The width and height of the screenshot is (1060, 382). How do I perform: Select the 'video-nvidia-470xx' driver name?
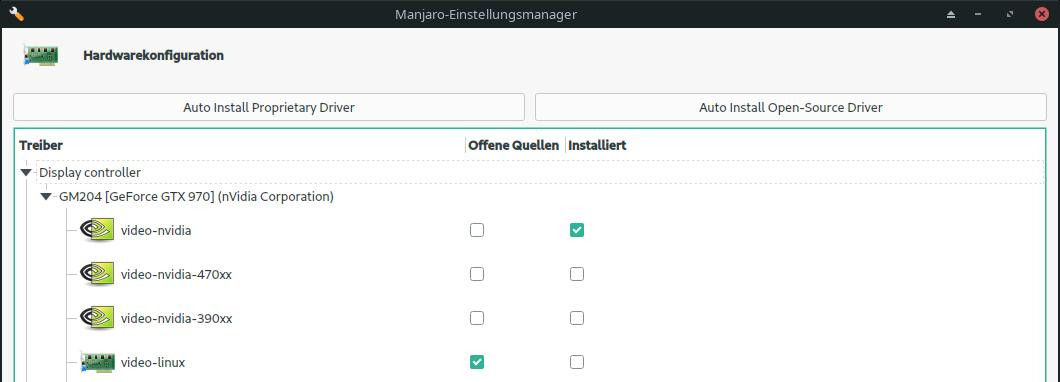pos(176,274)
